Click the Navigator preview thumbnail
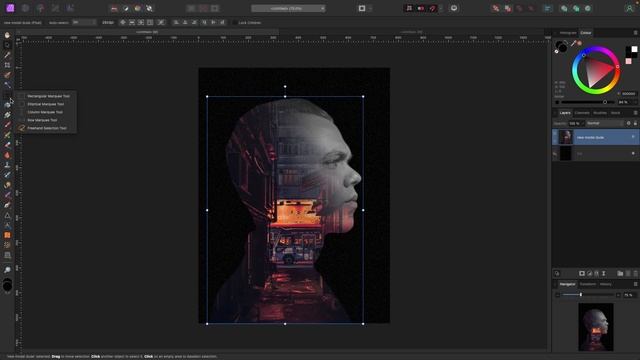 596,327
